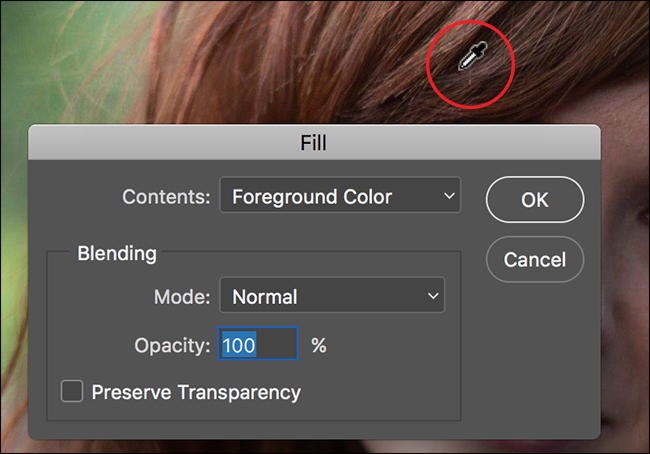Cancel the Fill dialog
This screenshot has height=454, width=650.
534,260
